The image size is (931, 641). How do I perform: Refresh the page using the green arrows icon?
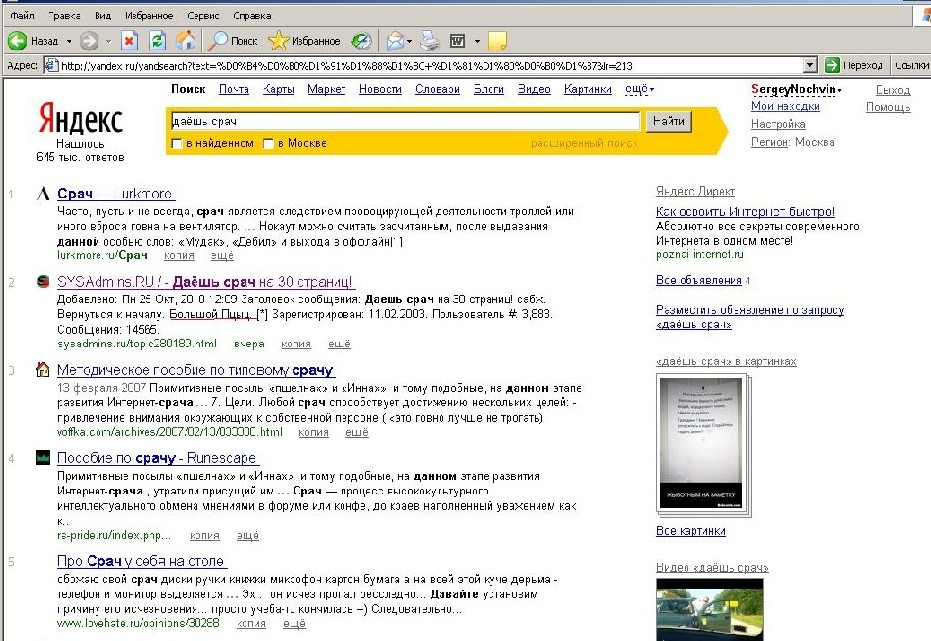[x=157, y=41]
